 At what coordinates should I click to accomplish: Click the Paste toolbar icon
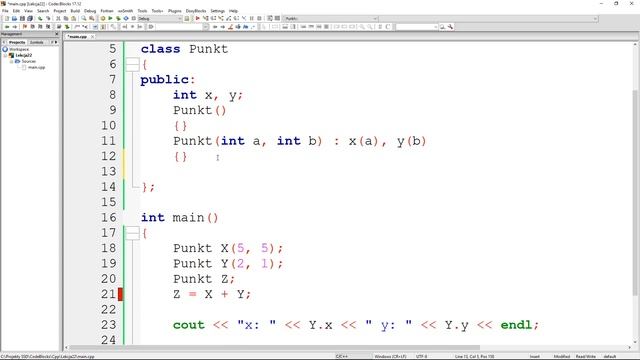(x=73, y=18)
